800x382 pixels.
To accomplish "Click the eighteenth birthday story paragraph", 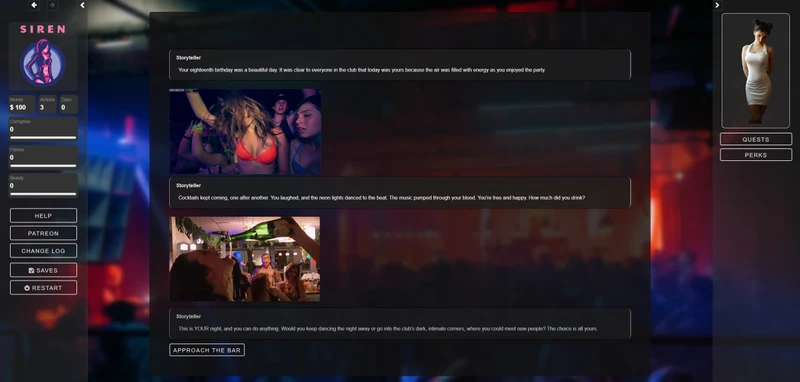I will pos(362,70).
